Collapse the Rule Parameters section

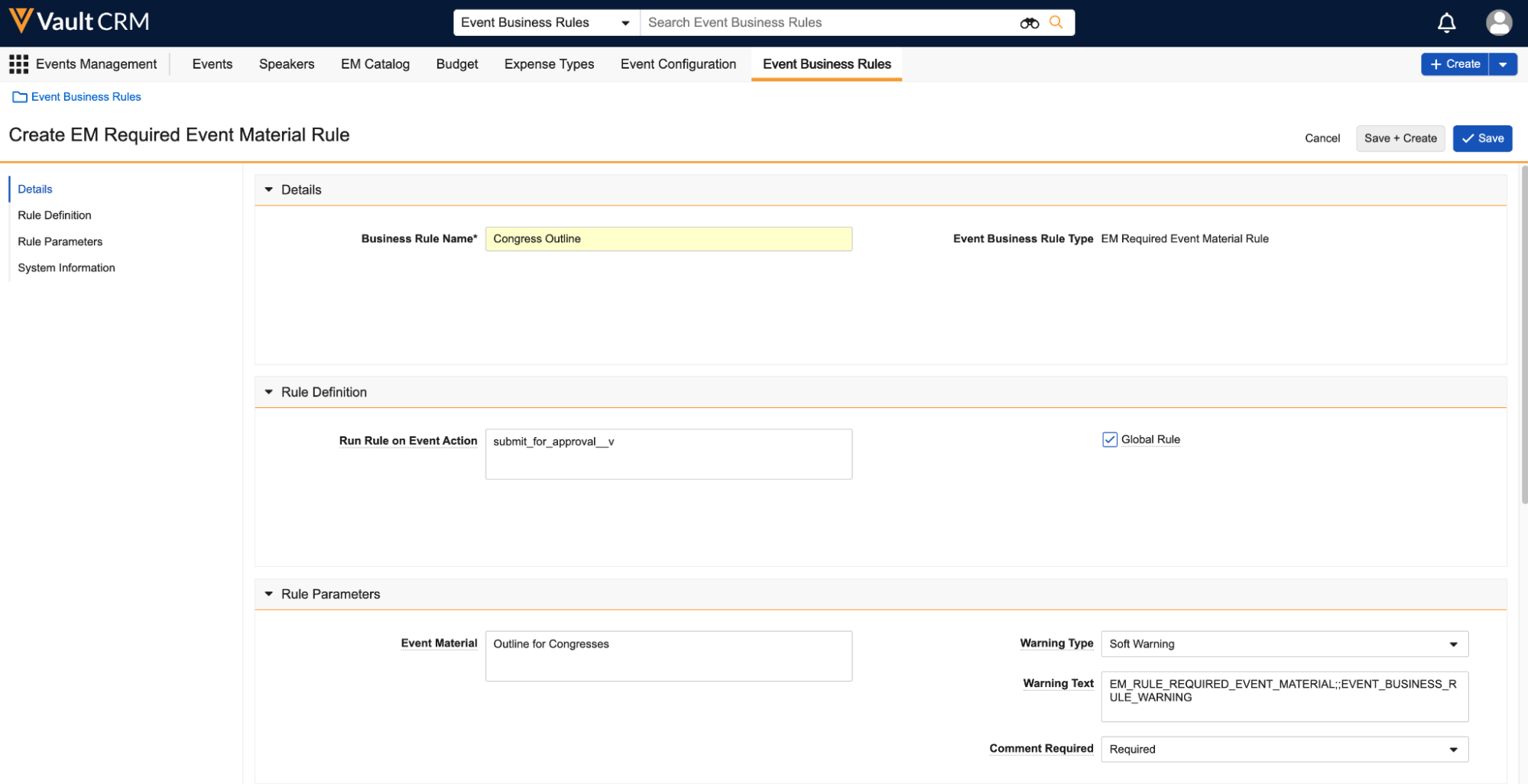click(268, 594)
